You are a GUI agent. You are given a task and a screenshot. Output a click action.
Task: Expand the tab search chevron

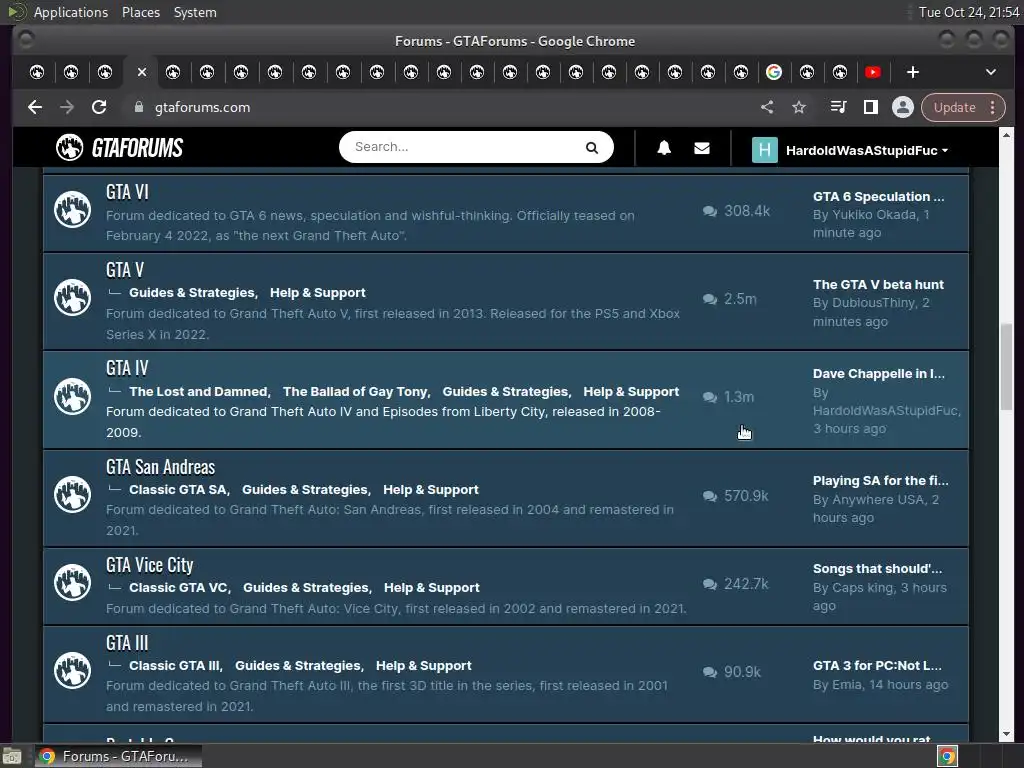(991, 72)
